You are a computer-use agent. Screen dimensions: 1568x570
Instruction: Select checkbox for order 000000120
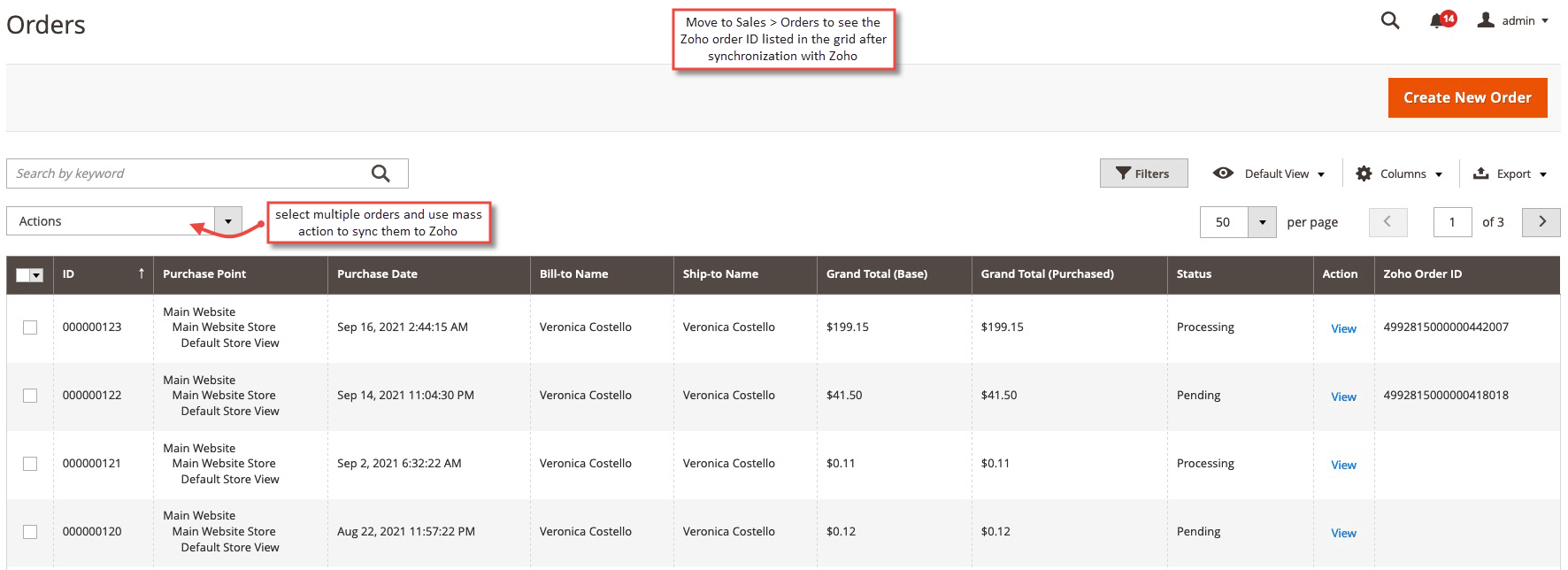click(30, 532)
